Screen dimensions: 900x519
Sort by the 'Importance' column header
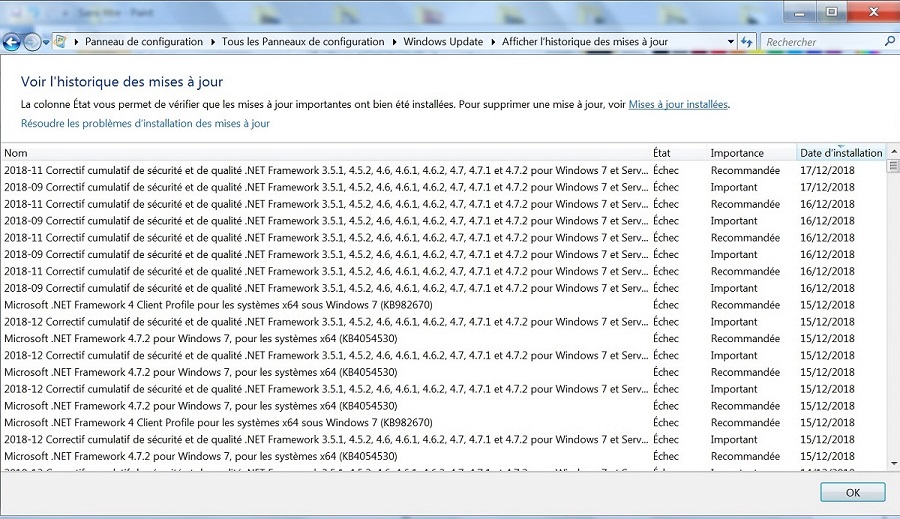pyautogui.click(x=752, y=153)
